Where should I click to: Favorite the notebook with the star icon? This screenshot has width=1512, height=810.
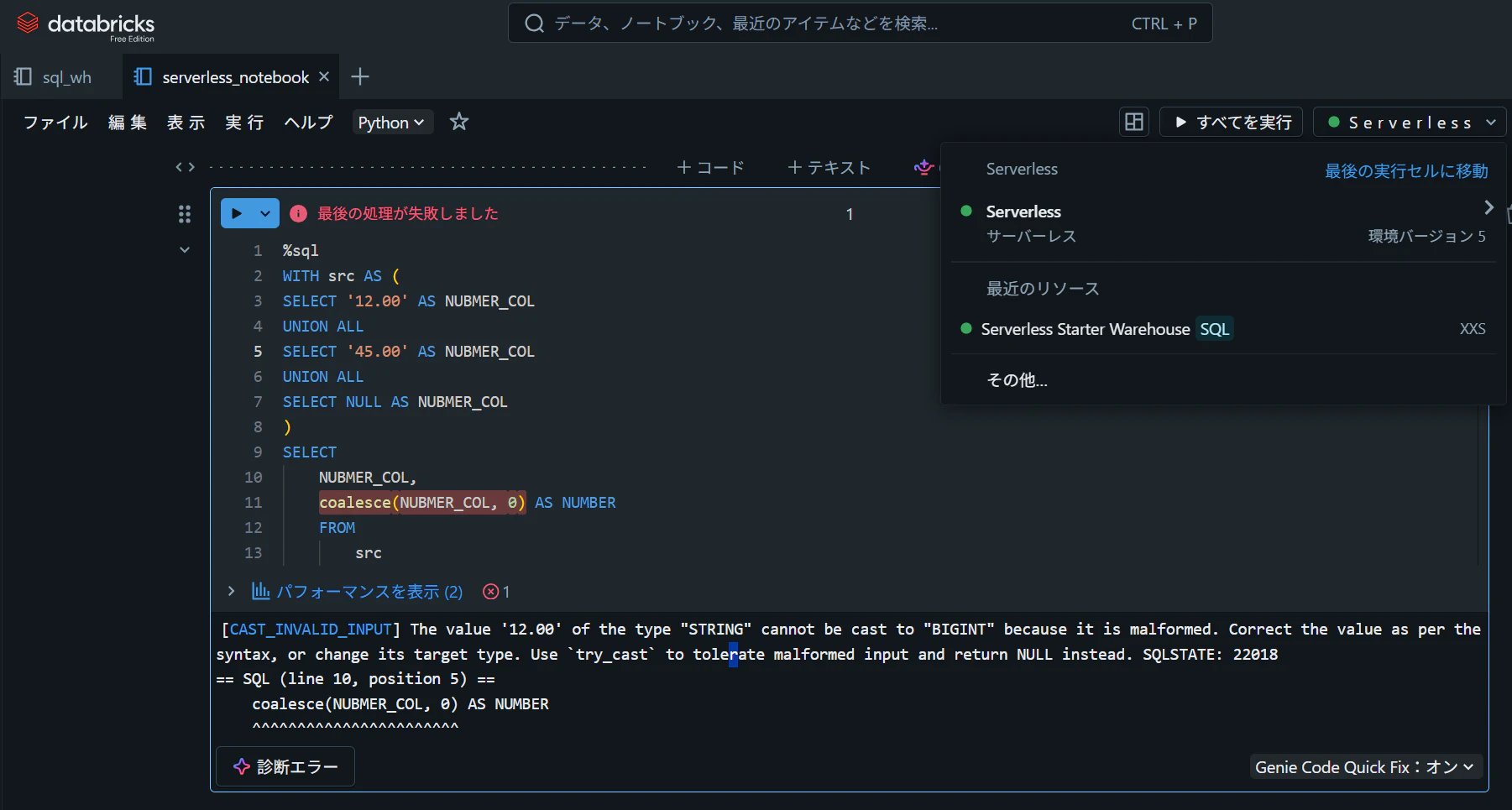tap(459, 122)
